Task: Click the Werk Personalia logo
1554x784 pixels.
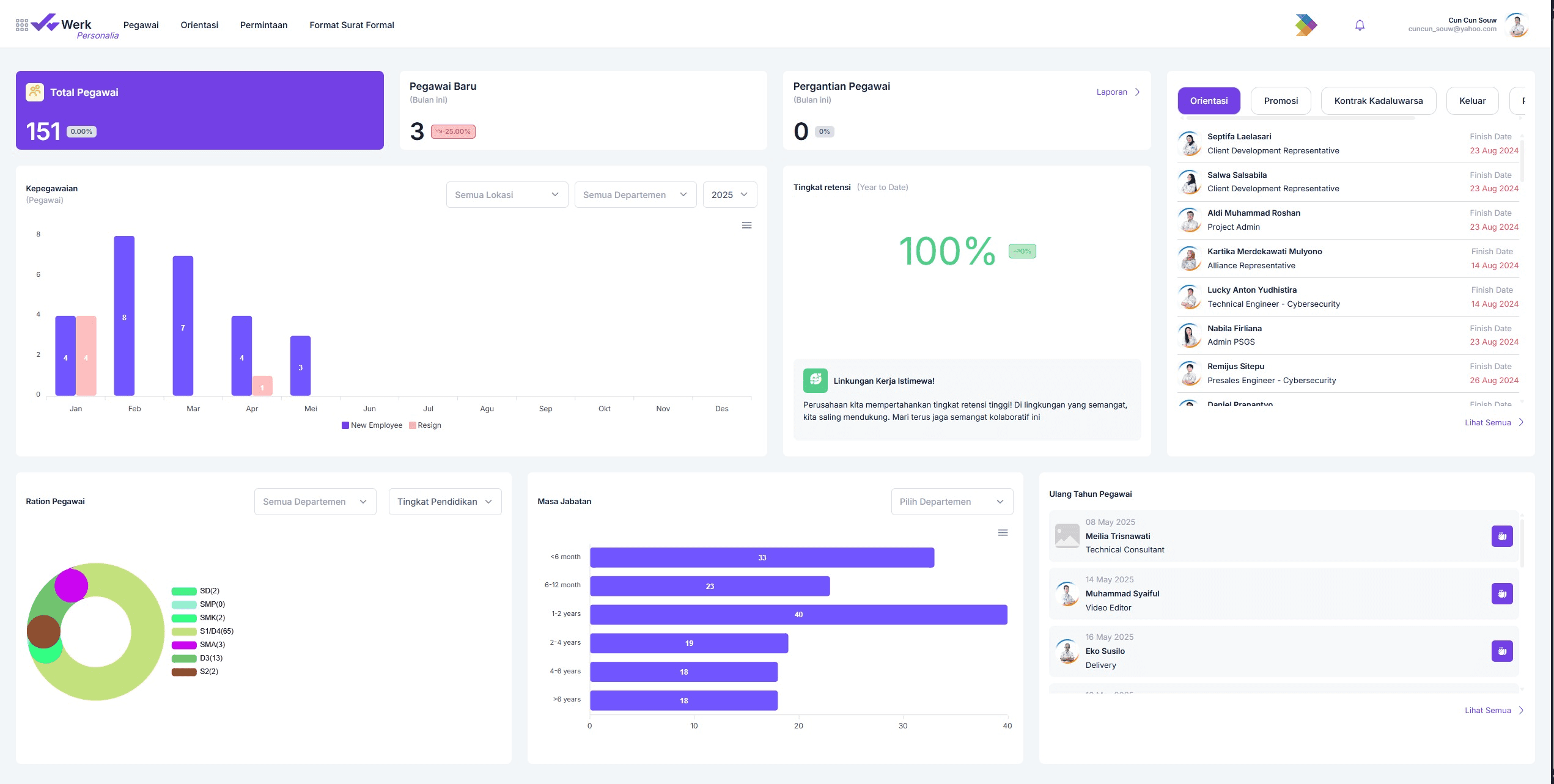Action: pos(75,27)
